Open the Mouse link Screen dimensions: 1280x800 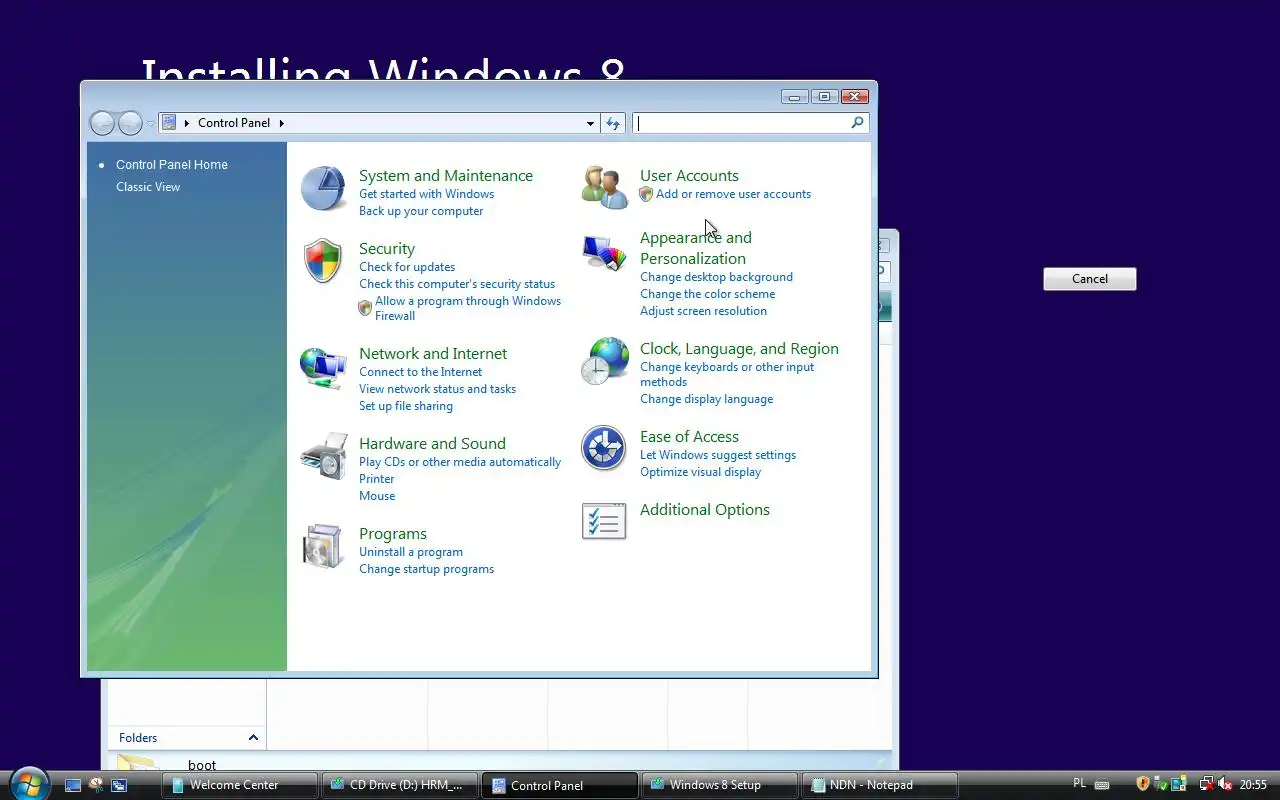pos(377,496)
